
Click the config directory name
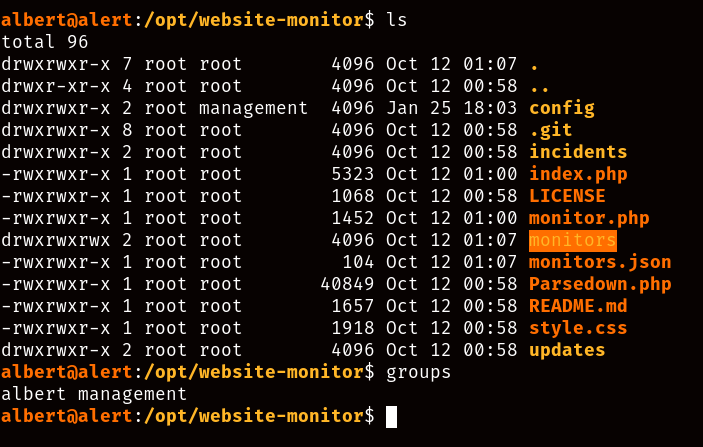[x=562, y=108]
